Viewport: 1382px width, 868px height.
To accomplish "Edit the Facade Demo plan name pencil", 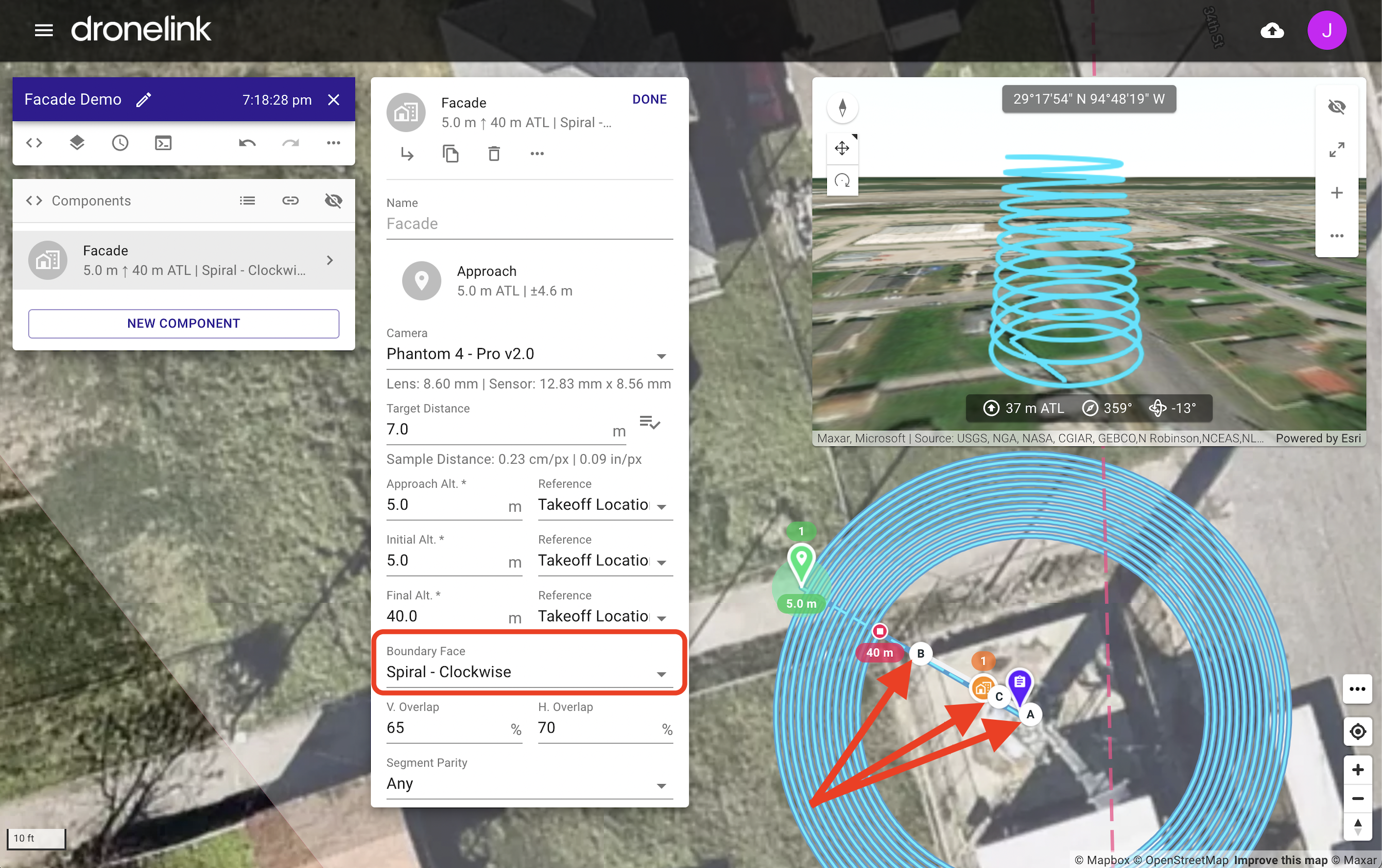I will [x=144, y=99].
